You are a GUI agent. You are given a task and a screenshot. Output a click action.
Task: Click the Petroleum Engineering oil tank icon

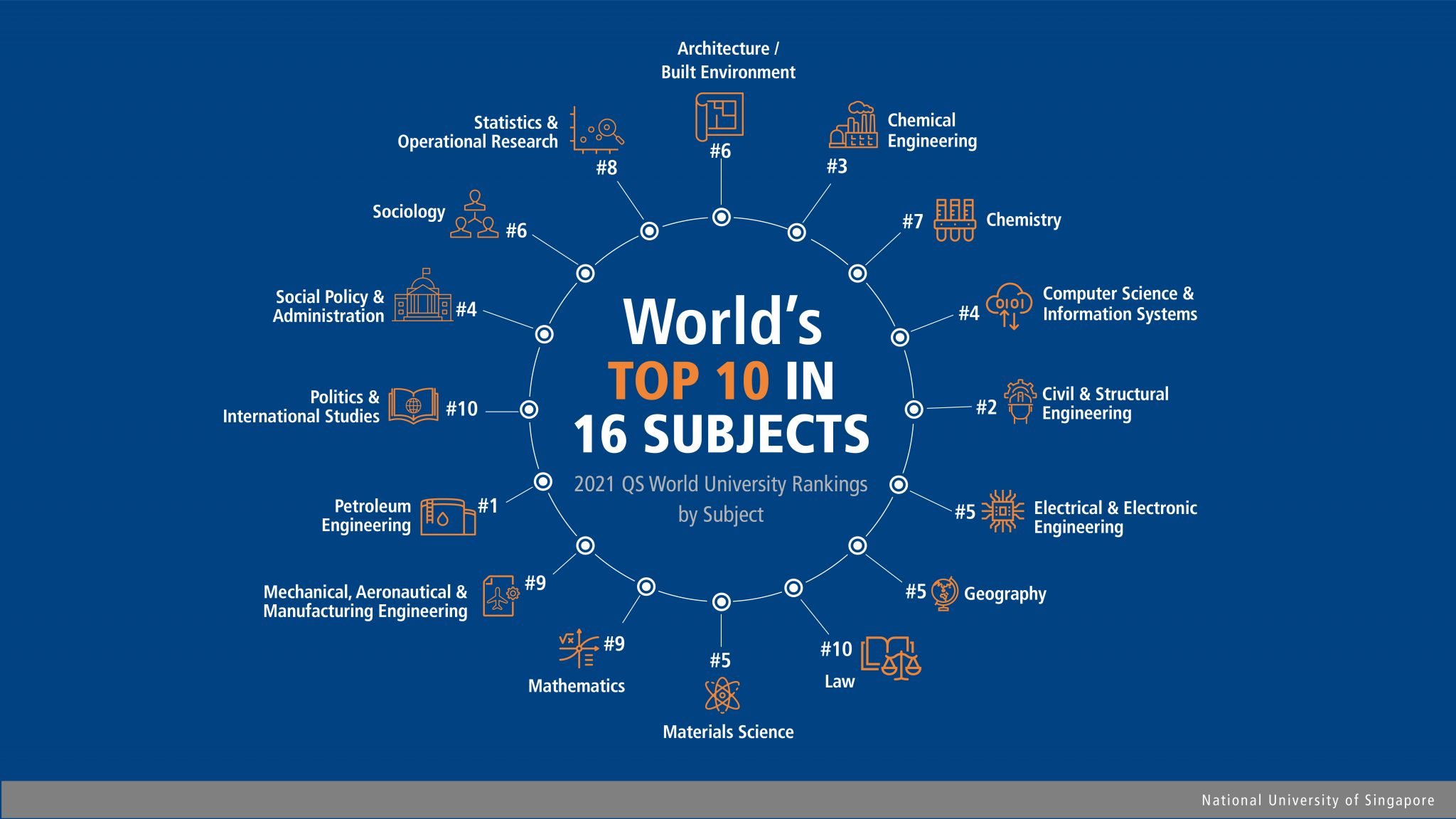point(447,517)
